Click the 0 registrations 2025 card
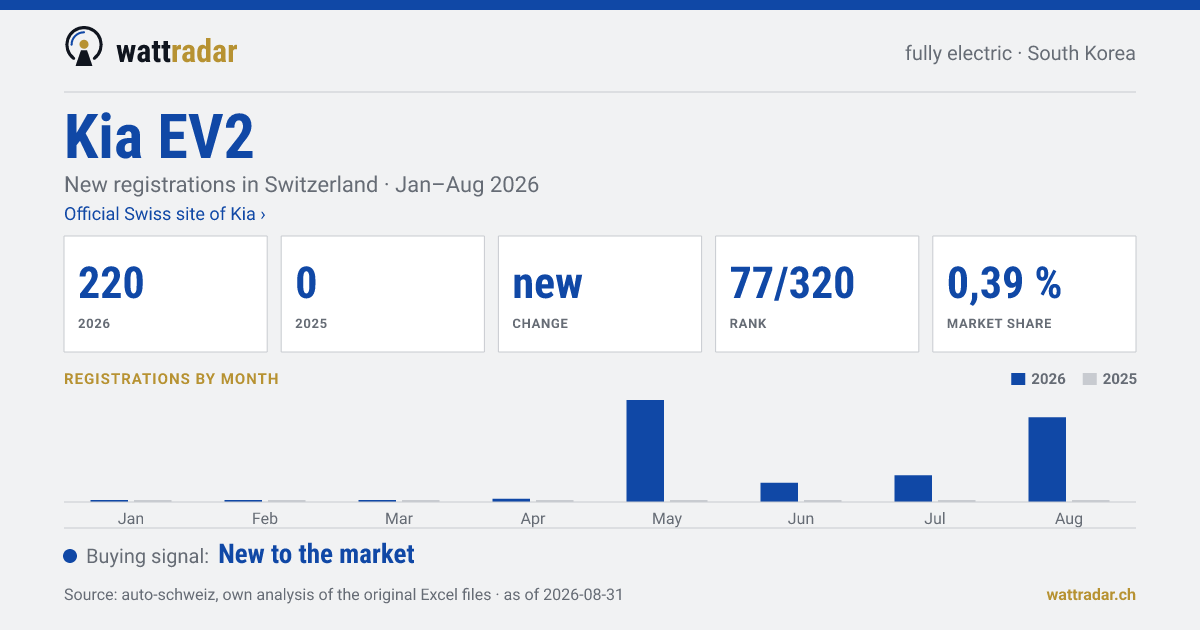Image resolution: width=1200 pixels, height=630 pixels. (383, 294)
